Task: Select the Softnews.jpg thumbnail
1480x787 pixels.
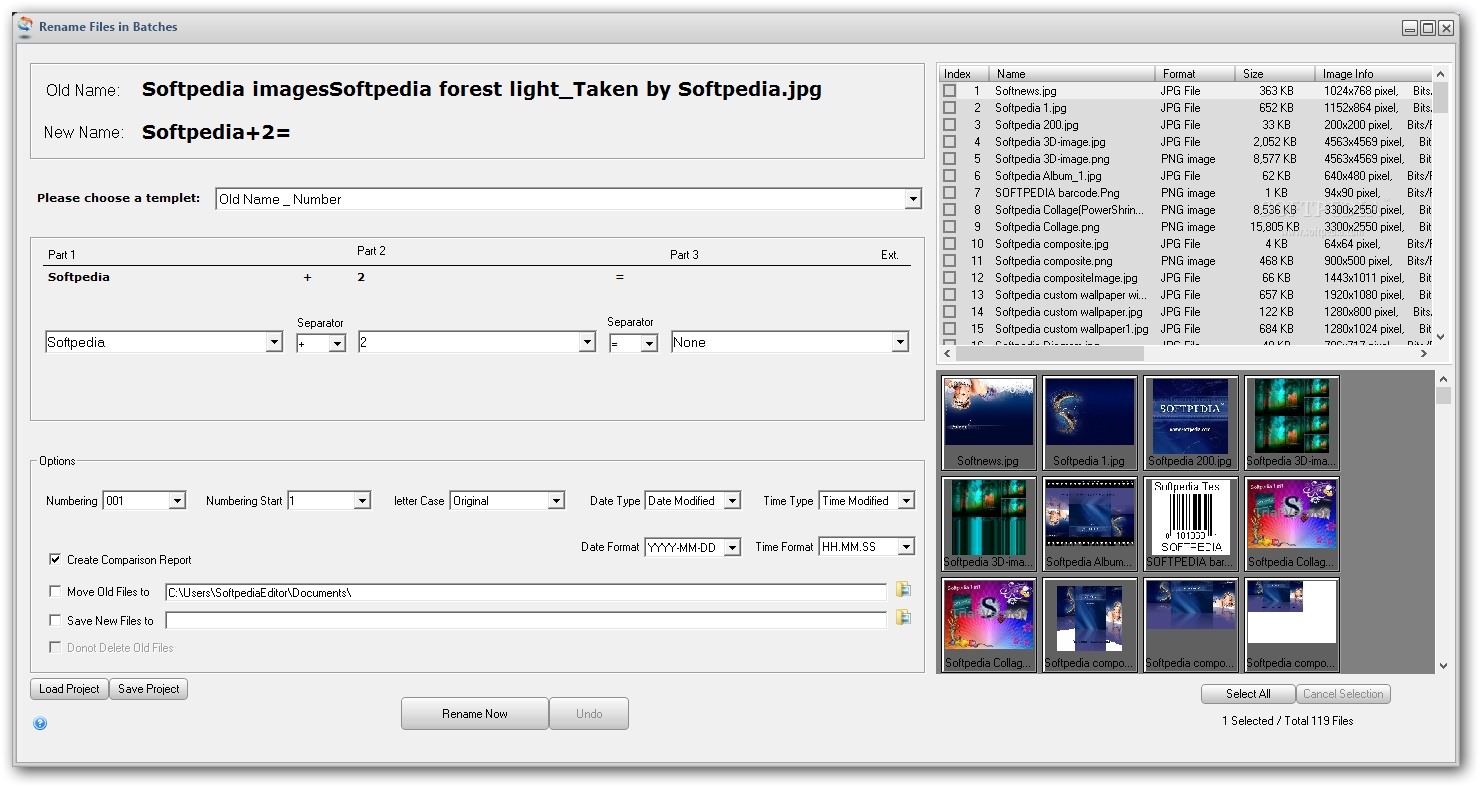Action: 989,423
